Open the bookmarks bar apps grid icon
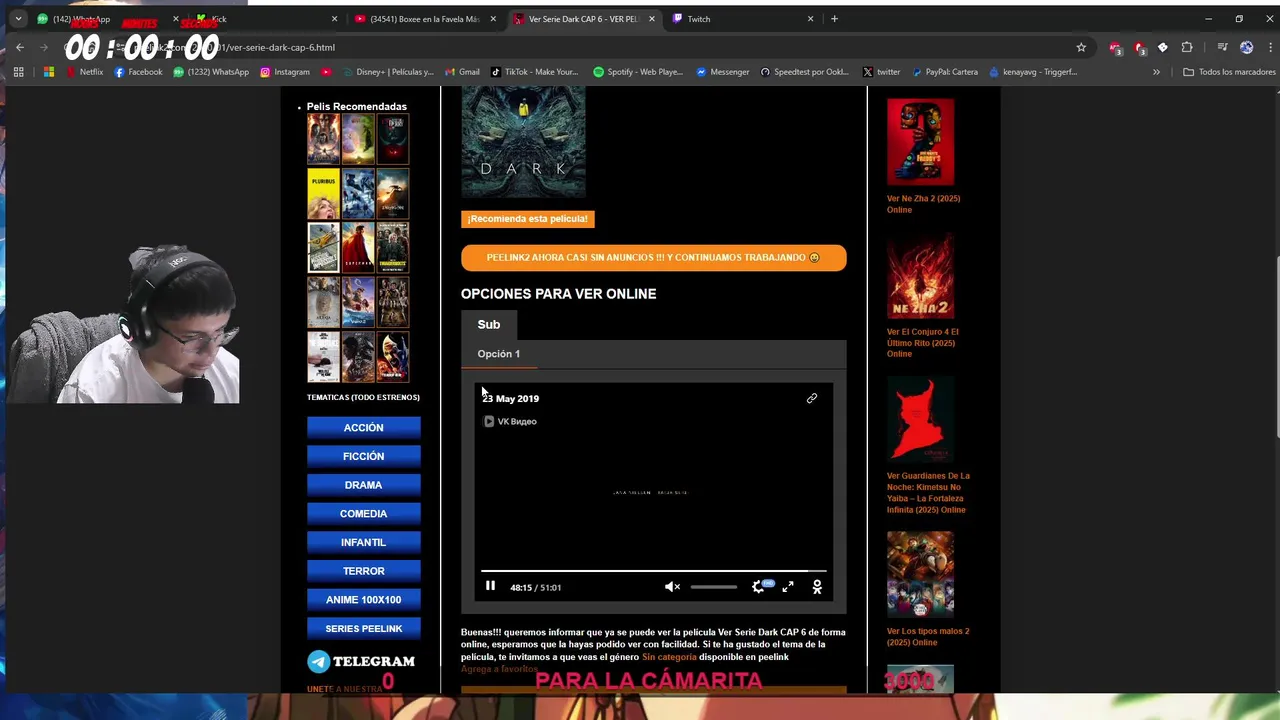The height and width of the screenshot is (720, 1280). pyautogui.click(x=18, y=72)
